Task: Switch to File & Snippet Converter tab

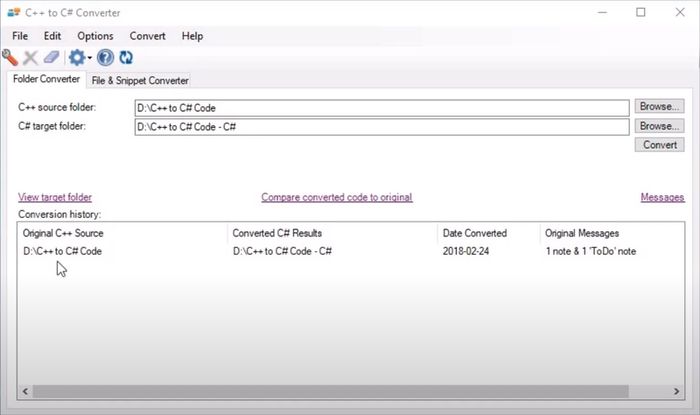Action: [139, 80]
